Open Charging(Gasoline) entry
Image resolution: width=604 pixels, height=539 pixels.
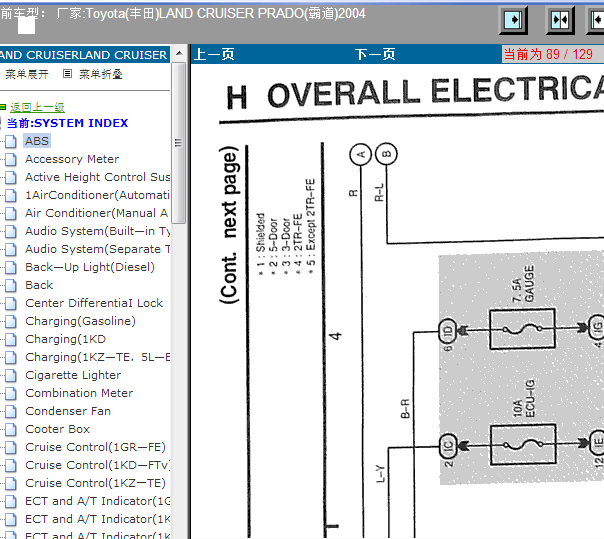[80, 321]
